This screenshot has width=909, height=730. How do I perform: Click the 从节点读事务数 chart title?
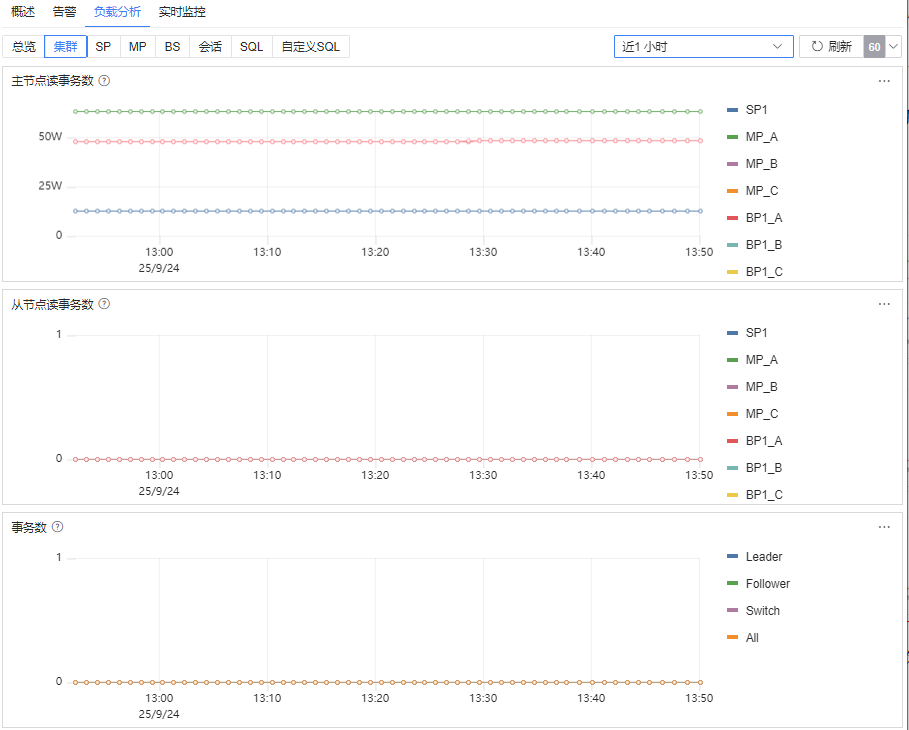[x=52, y=304]
